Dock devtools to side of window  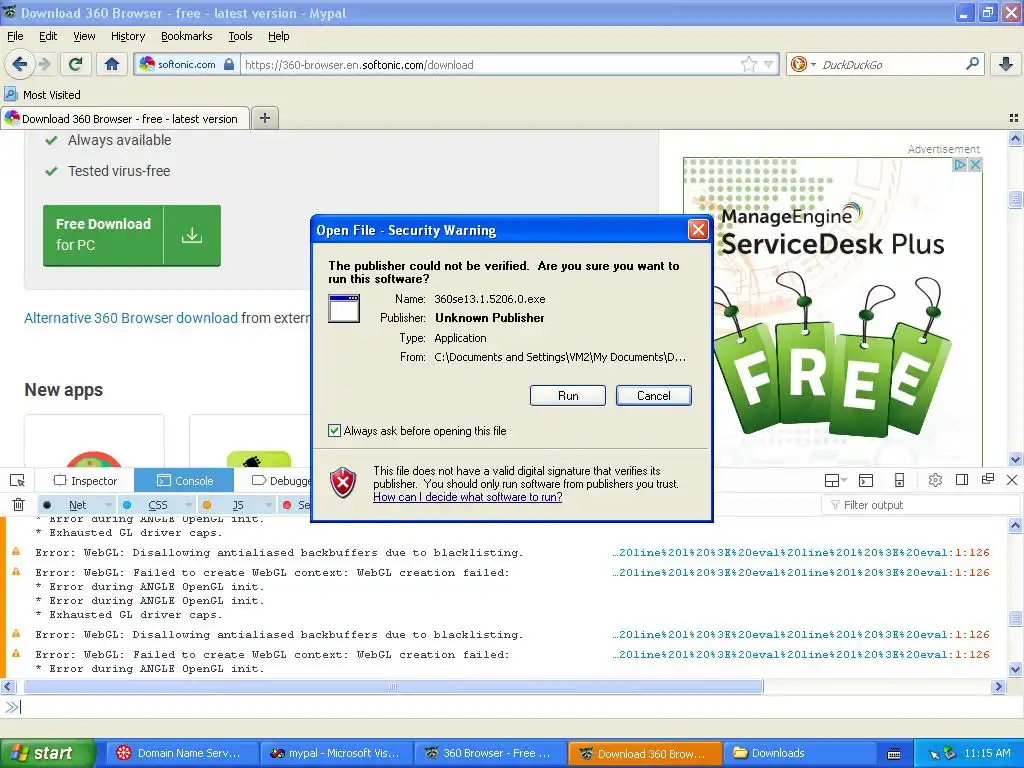pos(962,480)
